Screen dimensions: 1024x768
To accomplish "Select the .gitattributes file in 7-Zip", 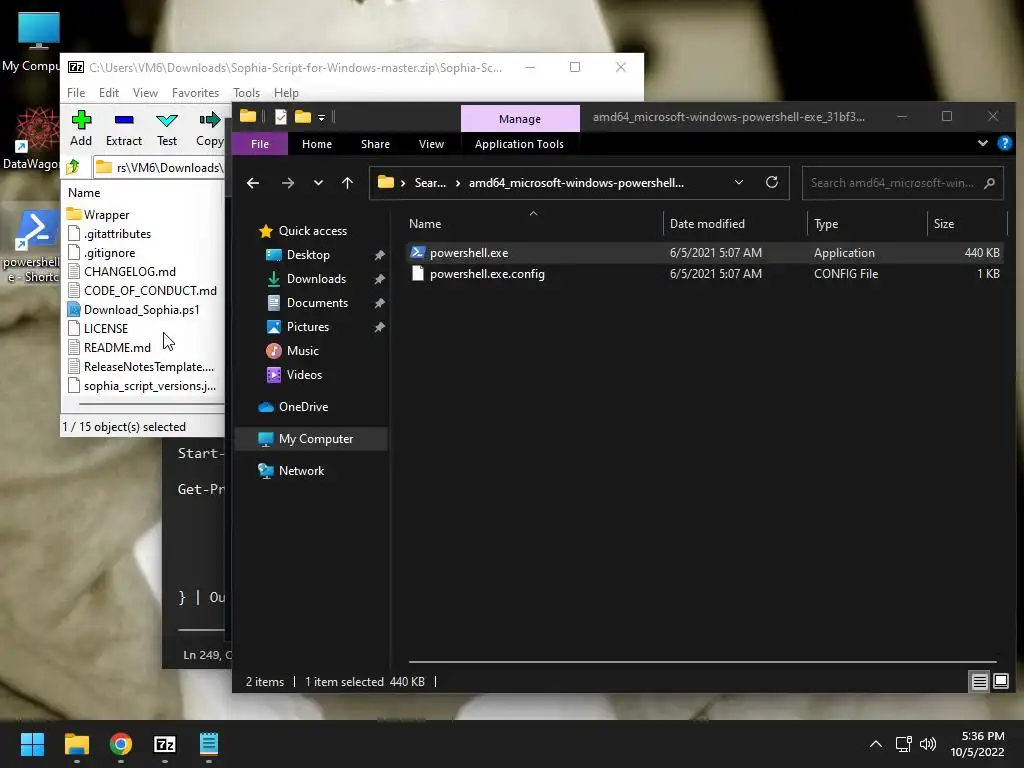I will click(109, 234).
